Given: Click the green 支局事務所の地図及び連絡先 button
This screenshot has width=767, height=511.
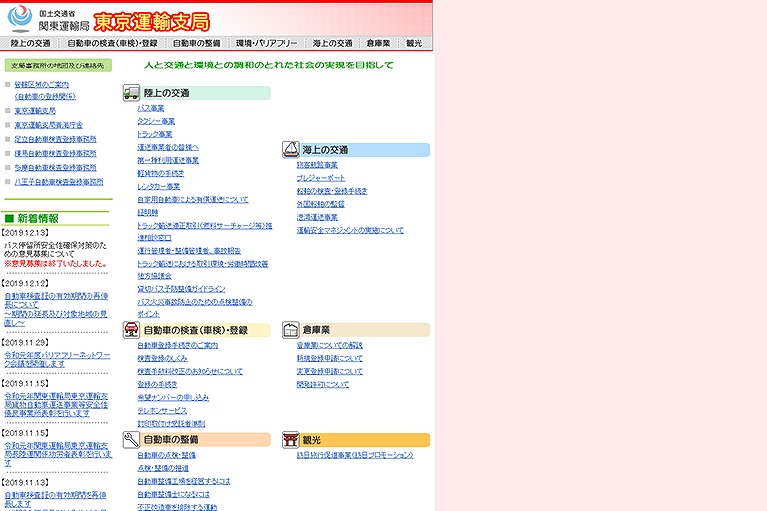Looking at the screenshot, I should click(58, 65).
